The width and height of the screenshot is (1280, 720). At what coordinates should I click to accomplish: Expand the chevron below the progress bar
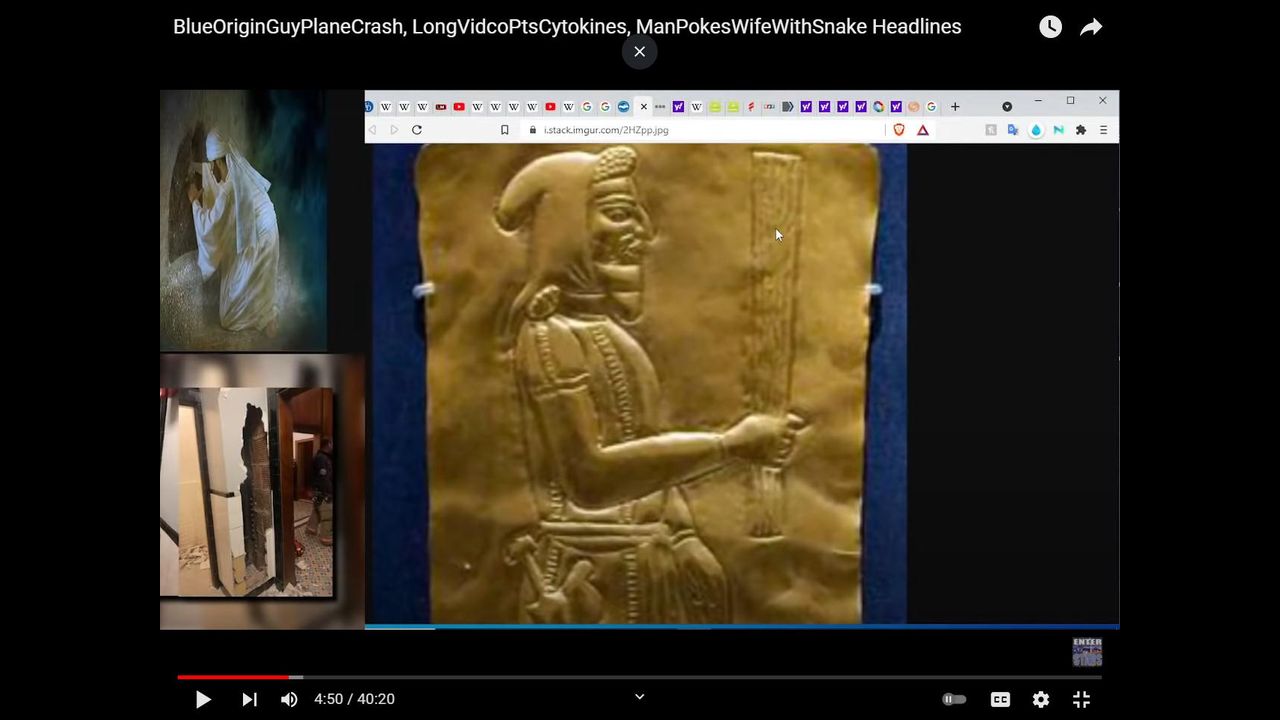640,697
